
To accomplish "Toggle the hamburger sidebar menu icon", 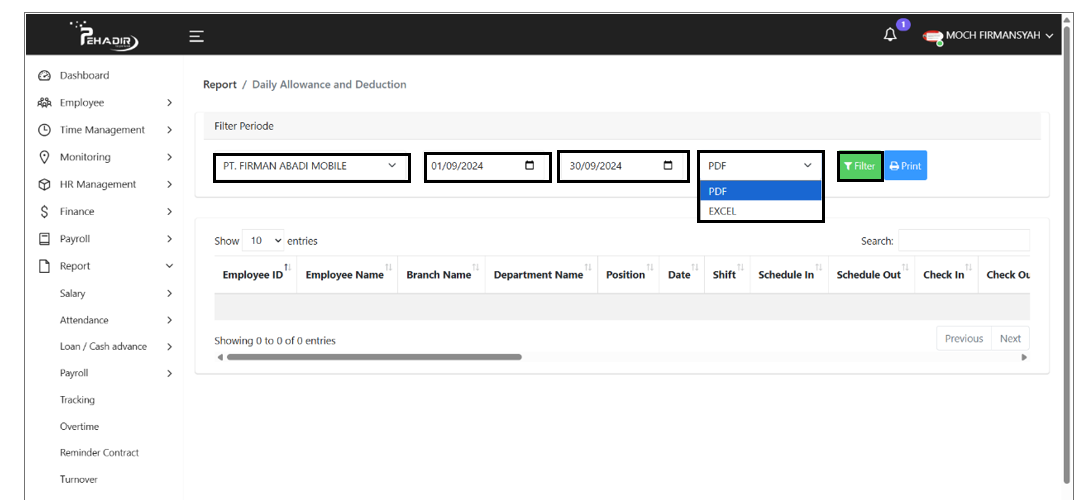I will point(197,36).
